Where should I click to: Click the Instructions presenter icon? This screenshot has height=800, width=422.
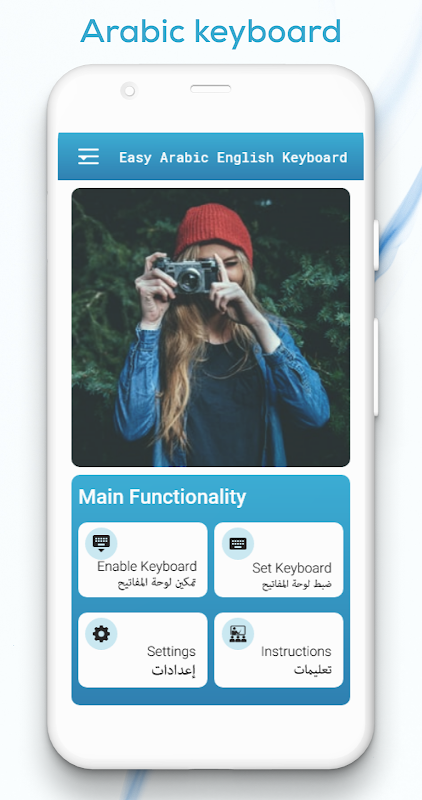coord(238,634)
